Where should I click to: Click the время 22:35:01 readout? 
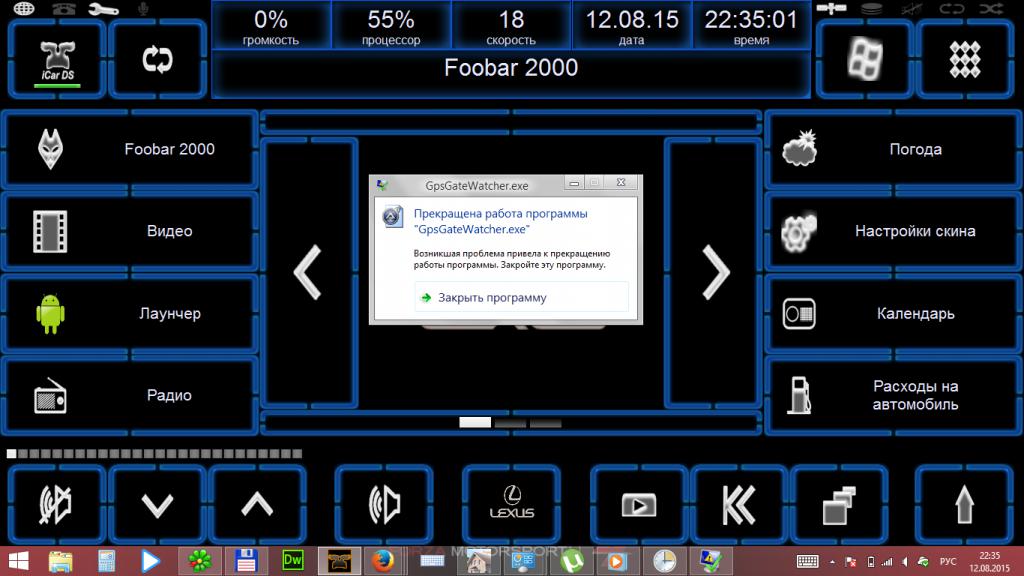coord(751,27)
